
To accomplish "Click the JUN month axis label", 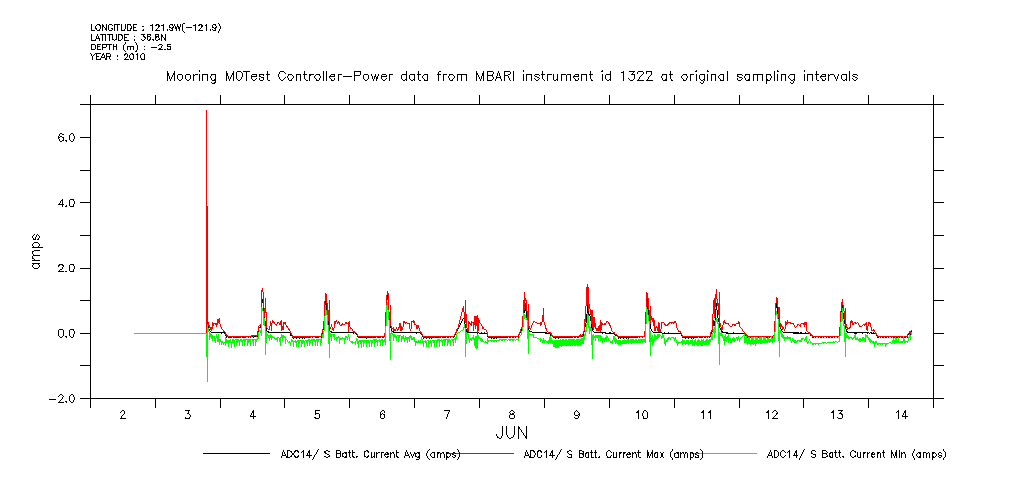I will pos(511,433).
